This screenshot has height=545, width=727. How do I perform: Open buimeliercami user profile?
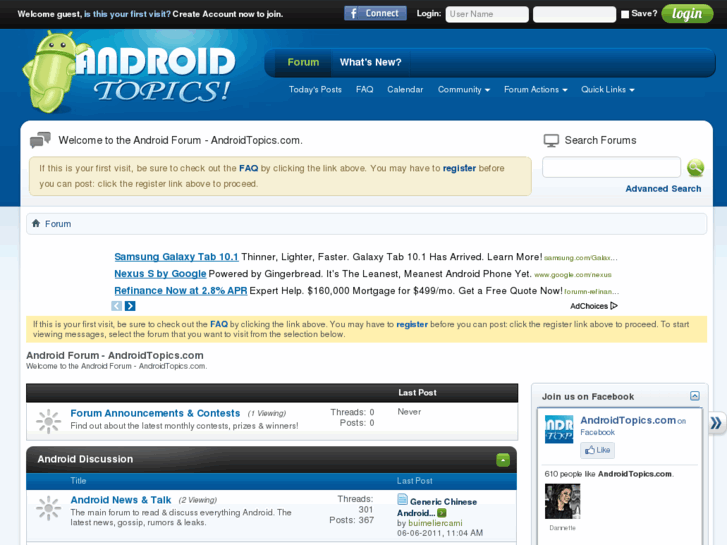click(435, 523)
